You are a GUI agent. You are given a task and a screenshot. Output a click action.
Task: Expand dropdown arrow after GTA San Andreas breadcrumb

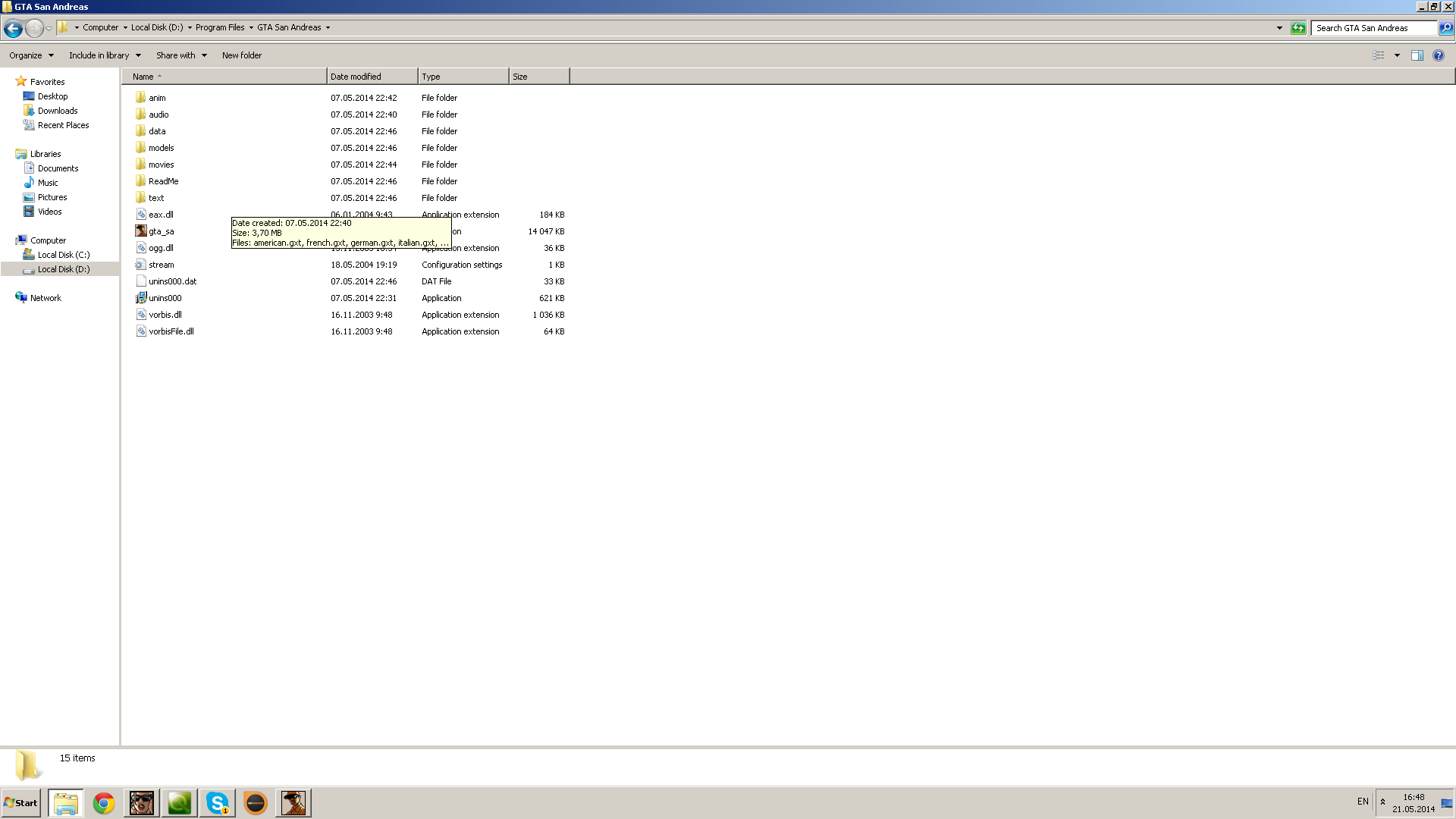tap(328, 27)
